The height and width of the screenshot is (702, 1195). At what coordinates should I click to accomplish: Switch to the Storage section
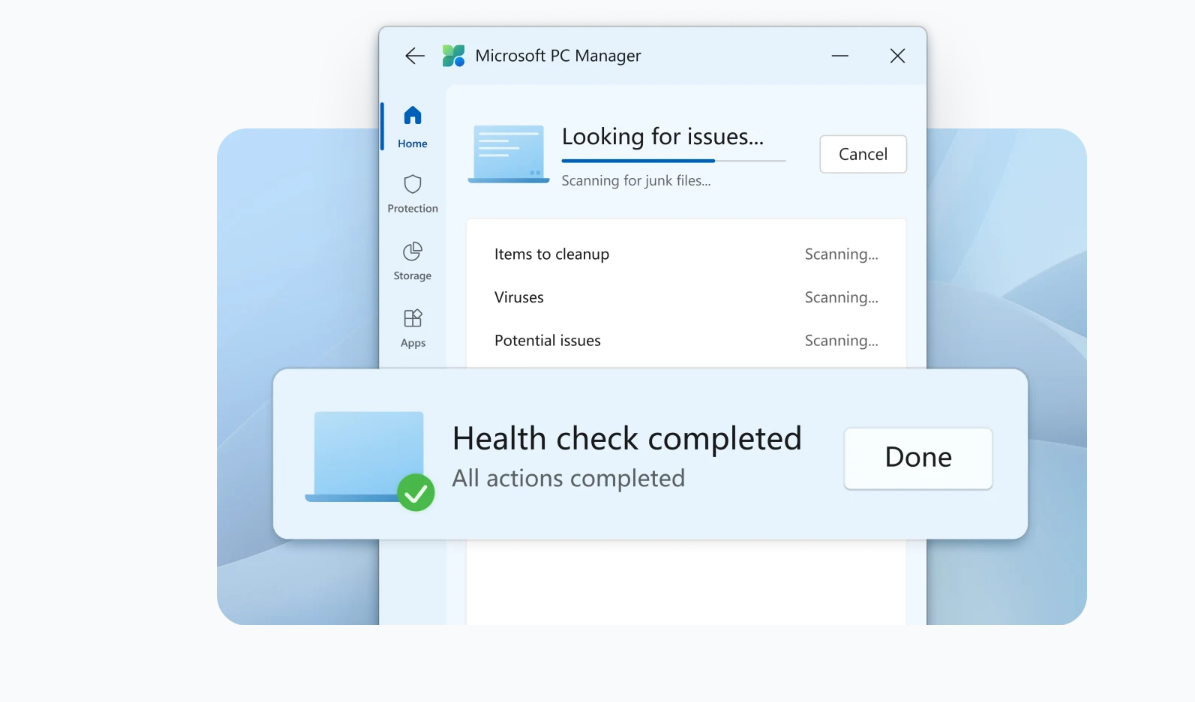(x=412, y=261)
